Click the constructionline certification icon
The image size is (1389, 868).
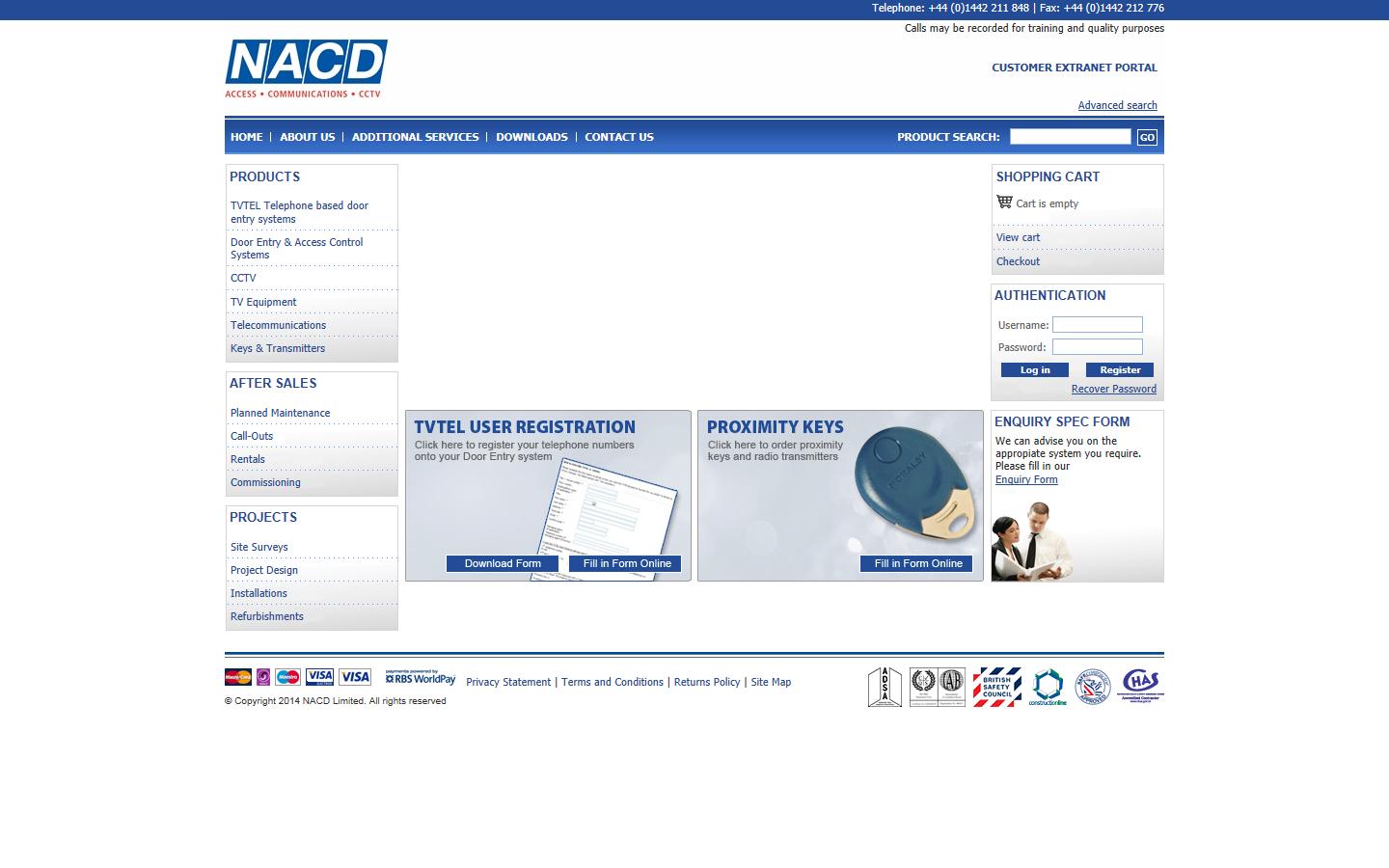point(1048,686)
